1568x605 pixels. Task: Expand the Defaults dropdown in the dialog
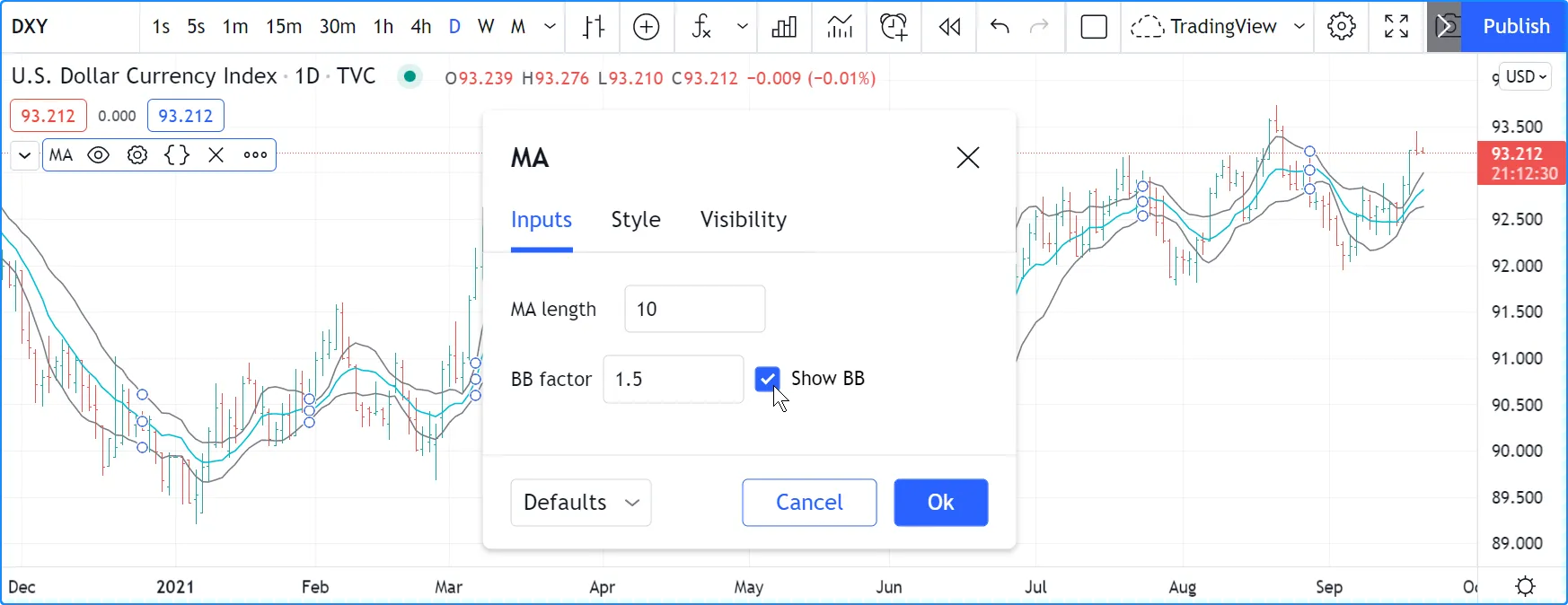click(x=581, y=503)
